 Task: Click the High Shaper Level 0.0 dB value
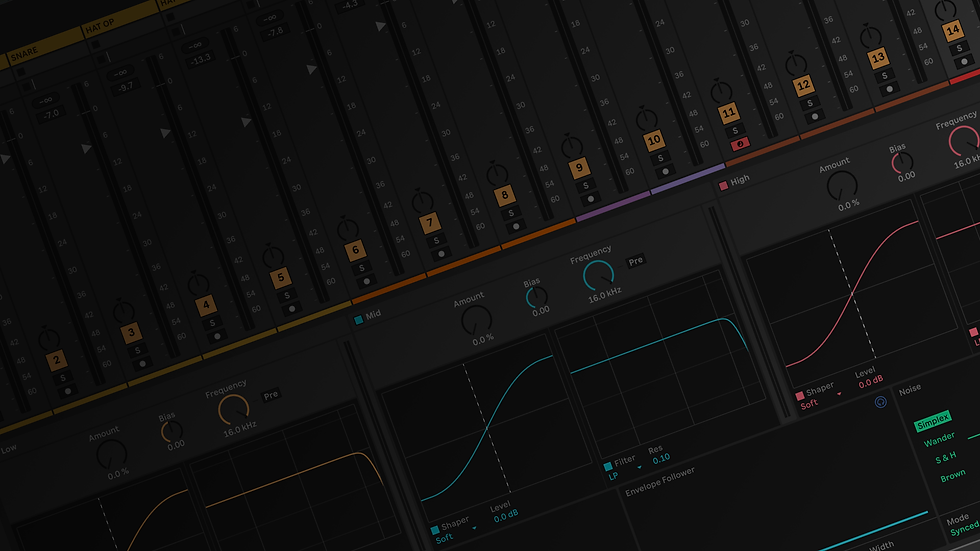click(871, 381)
